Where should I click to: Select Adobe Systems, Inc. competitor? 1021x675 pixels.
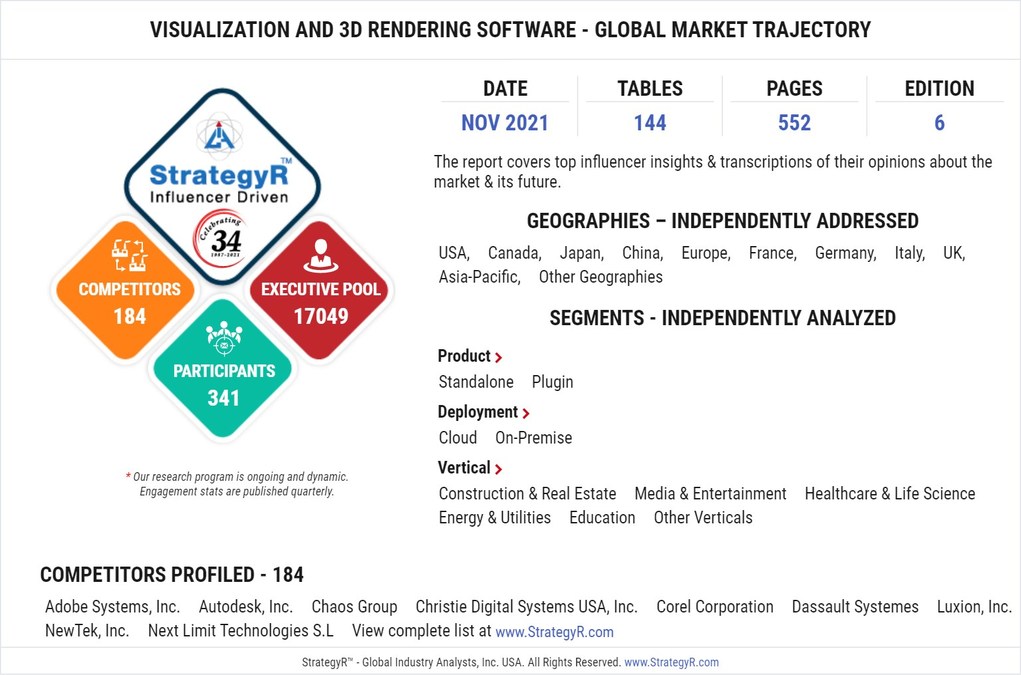113,607
